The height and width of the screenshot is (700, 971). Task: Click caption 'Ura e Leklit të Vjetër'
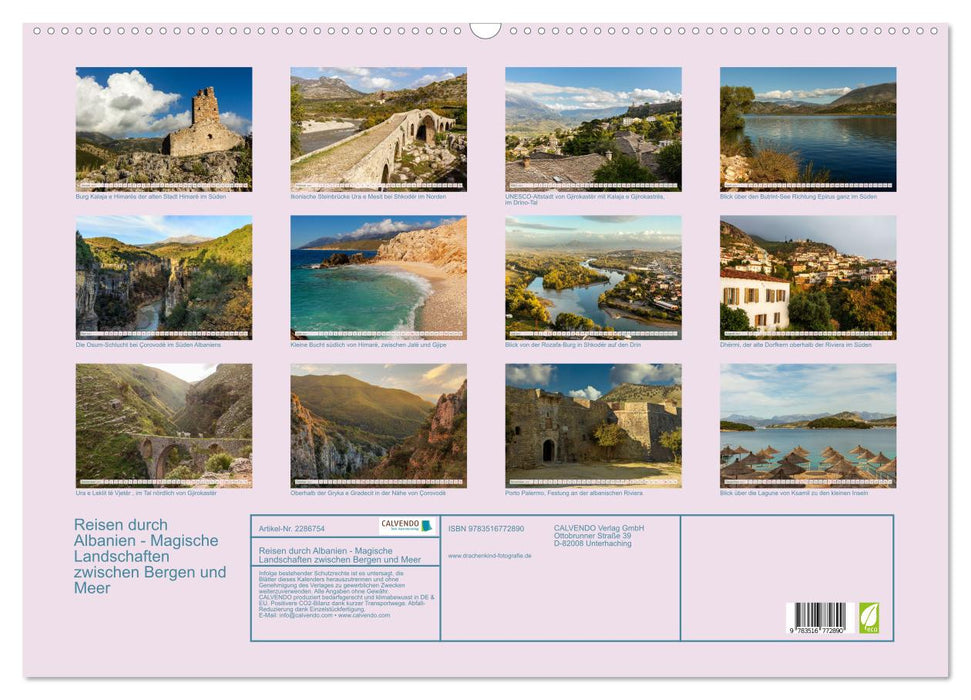pyautogui.click(x=146, y=493)
